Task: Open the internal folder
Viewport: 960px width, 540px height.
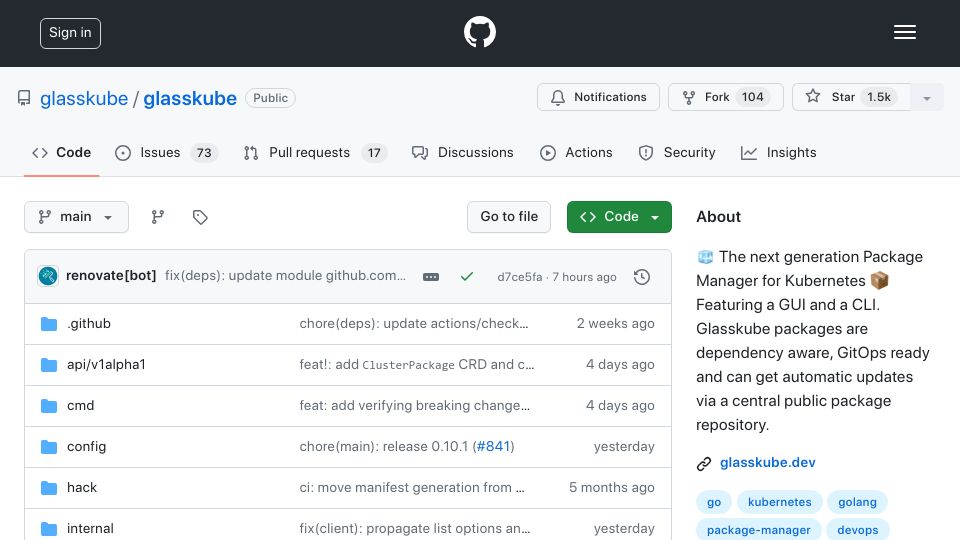Action: pos(90,528)
